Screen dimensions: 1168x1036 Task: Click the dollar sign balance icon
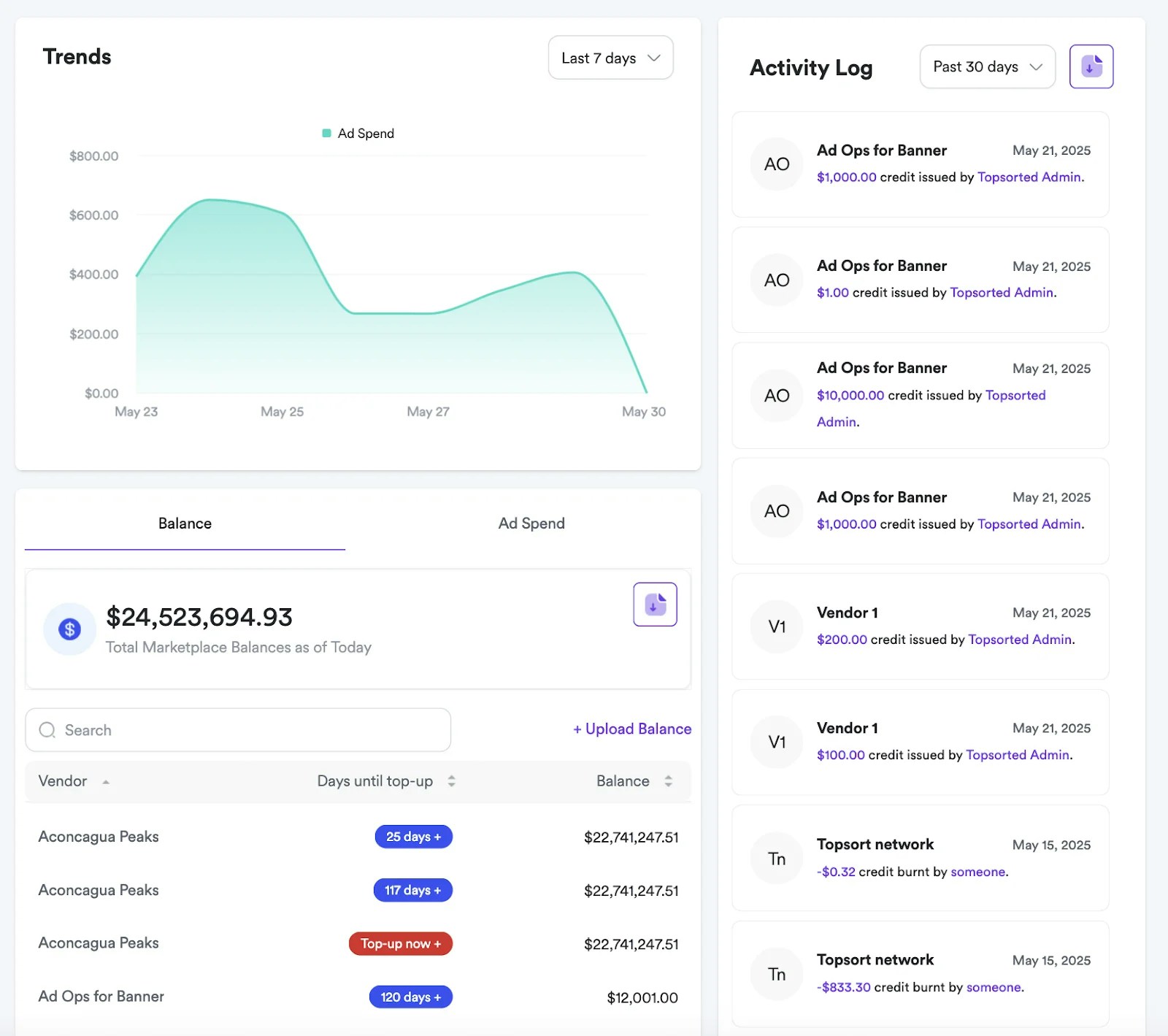click(69, 629)
